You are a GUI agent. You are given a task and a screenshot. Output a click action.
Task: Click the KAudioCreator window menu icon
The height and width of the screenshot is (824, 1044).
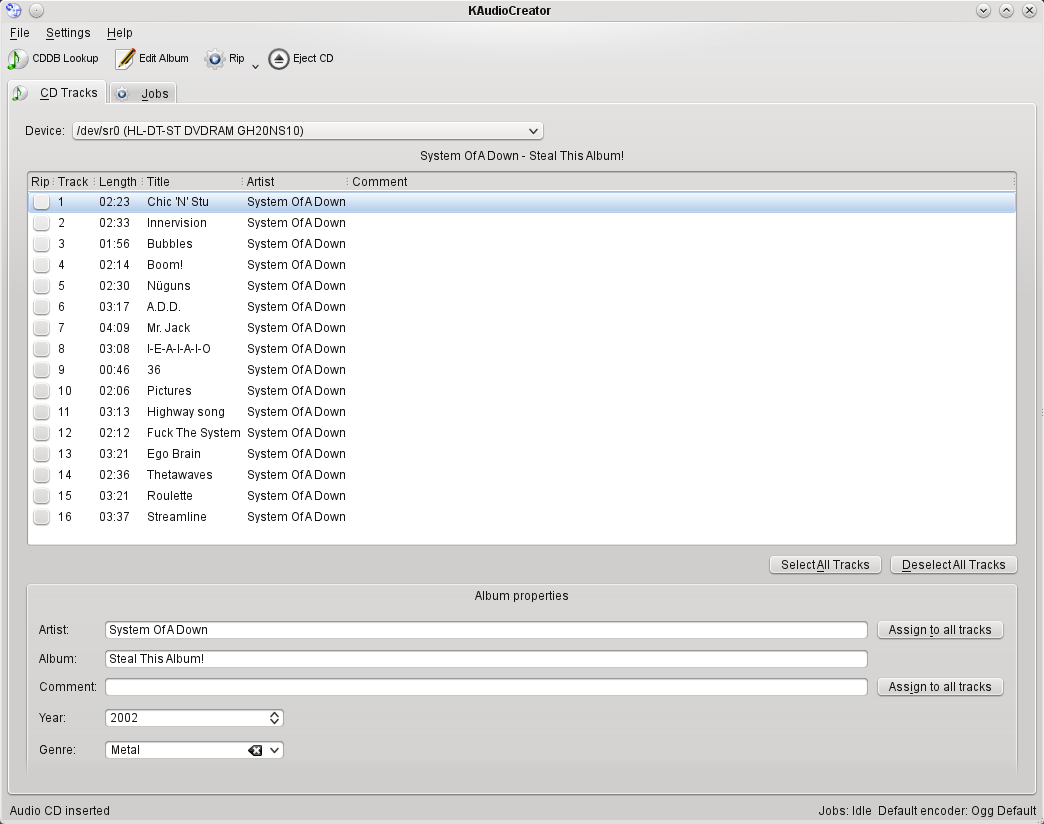pyautogui.click(x=14, y=11)
